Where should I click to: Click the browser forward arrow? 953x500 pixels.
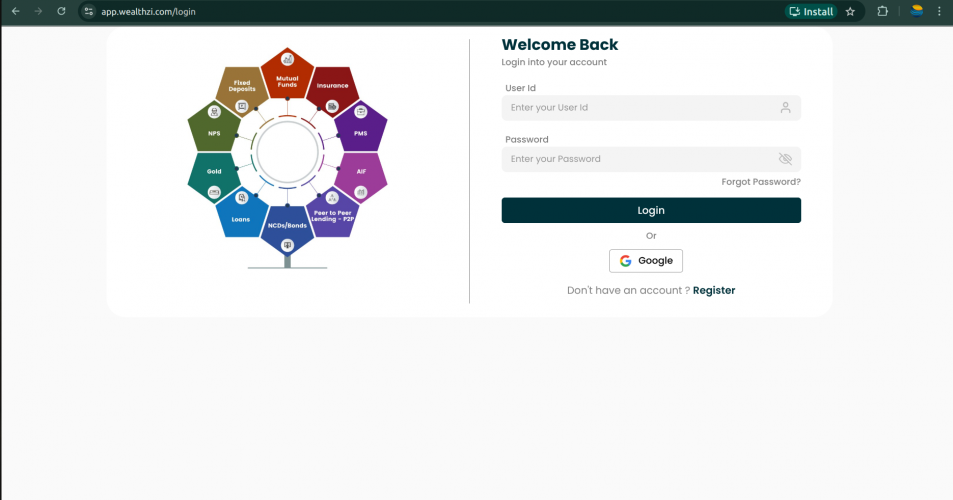(38, 12)
